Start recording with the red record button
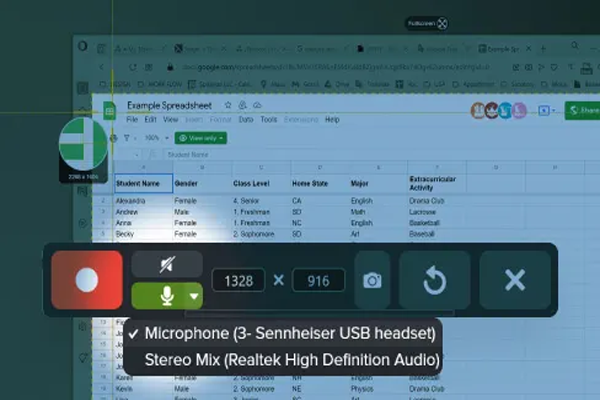 [x=86, y=280]
